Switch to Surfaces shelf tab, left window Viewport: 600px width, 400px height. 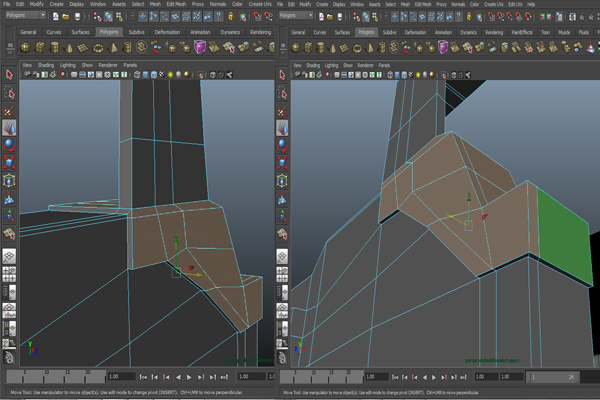(x=80, y=32)
